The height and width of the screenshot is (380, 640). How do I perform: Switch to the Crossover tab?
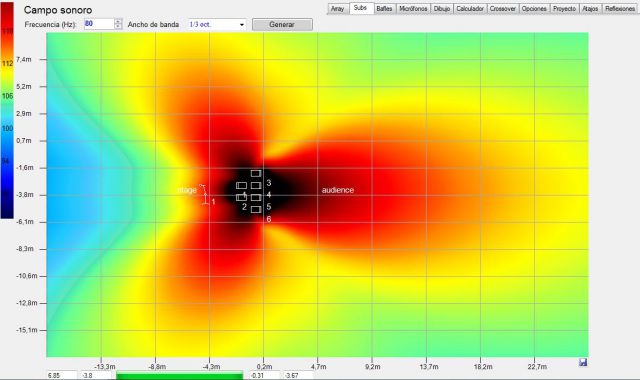(502, 9)
